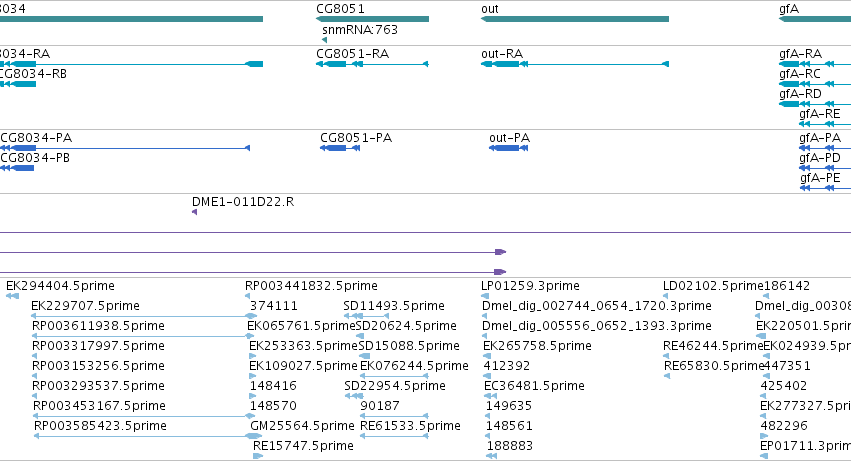This screenshot has width=851, height=461.
Task: Click the 148416 feature label
Action: click(273, 386)
